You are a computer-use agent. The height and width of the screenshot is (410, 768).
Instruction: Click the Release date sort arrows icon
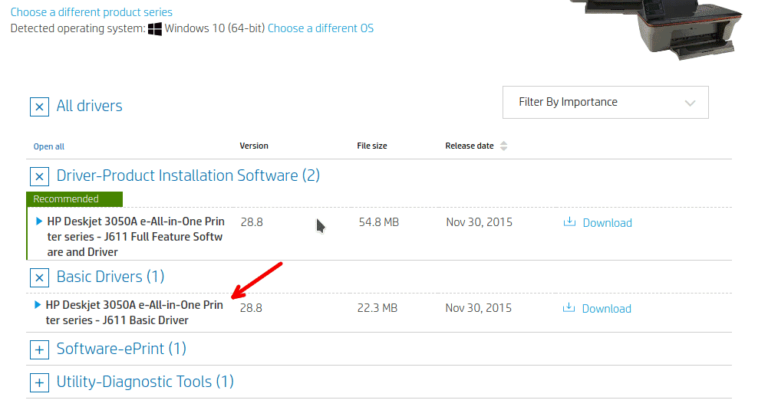point(504,146)
